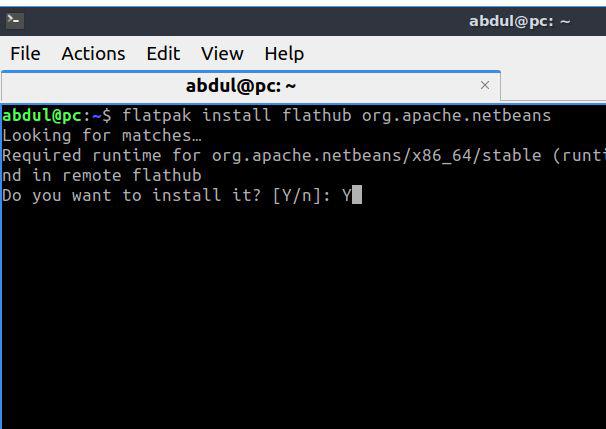
Task: Click the typed Y answer character
Action: pos(347,195)
